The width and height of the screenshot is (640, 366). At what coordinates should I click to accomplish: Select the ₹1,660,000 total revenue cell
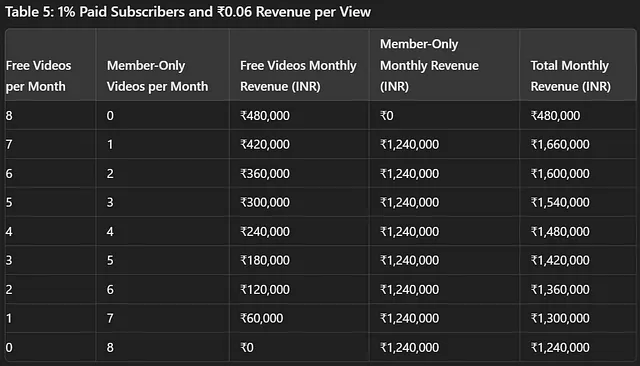(560, 144)
